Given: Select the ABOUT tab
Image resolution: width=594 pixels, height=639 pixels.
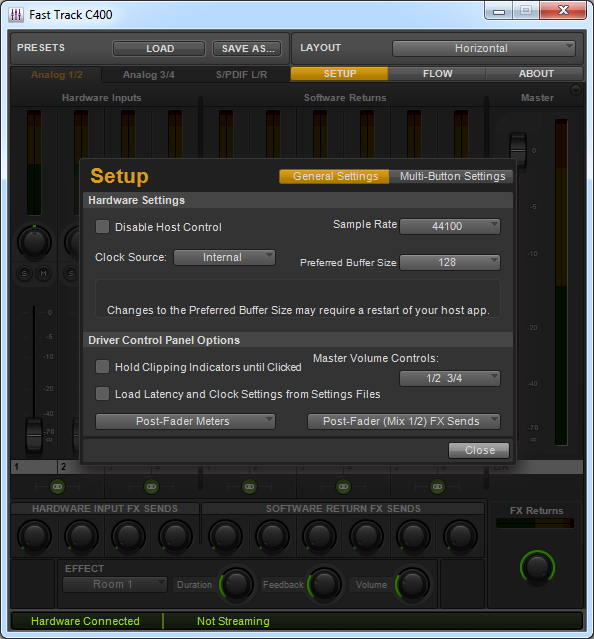Looking at the screenshot, I should tap(535, 74).
